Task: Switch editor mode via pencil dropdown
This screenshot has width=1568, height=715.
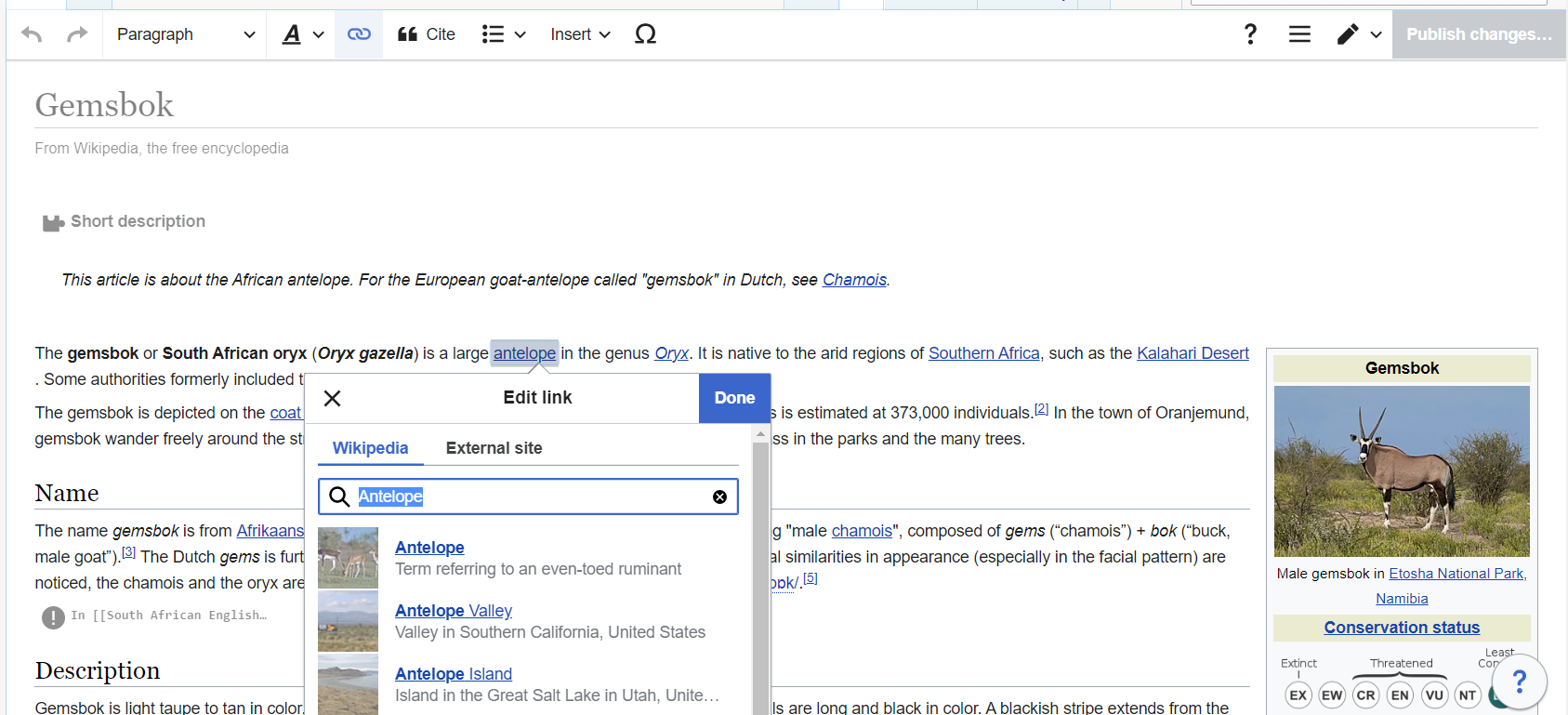Action: (1359, 34)
